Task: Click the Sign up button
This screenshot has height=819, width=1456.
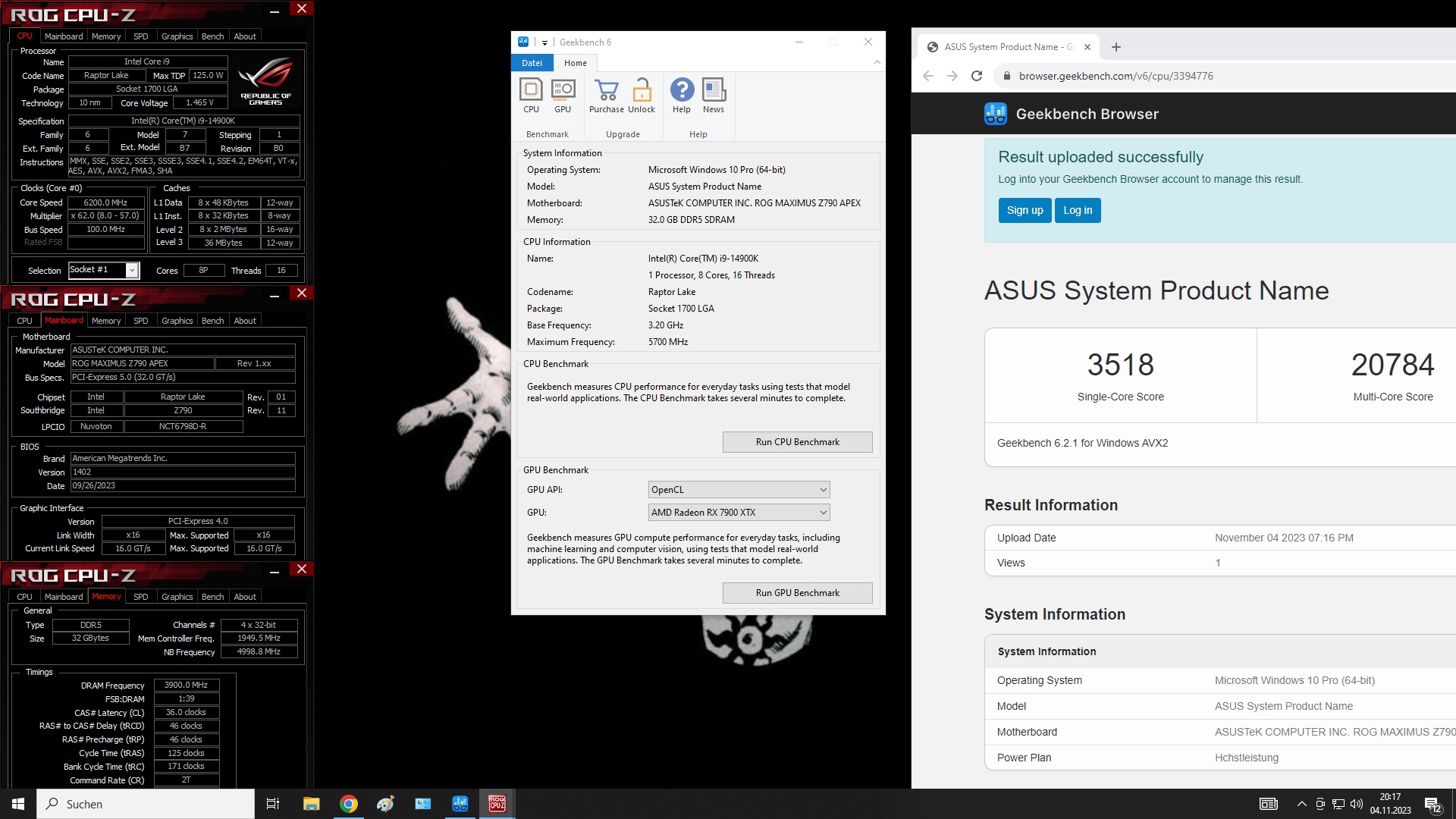Action: tap(1025, 210)
